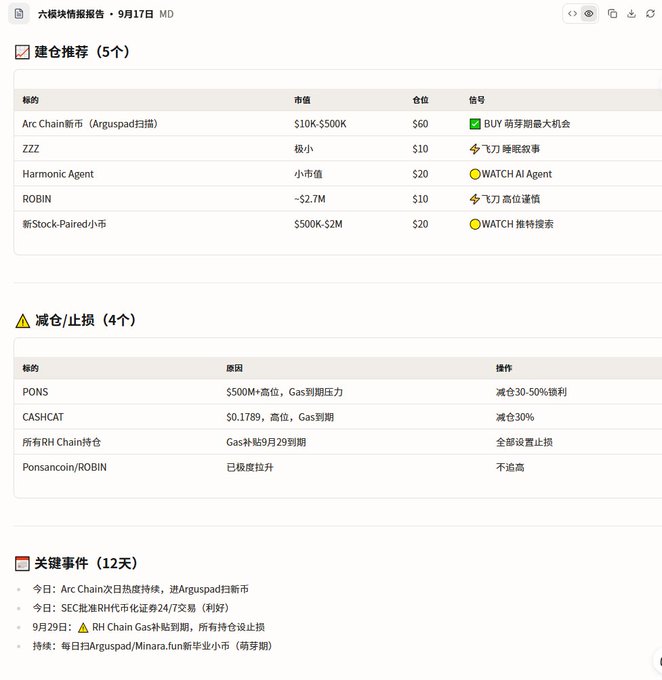
Task: Click the ~$2.7M market cap value
Action: tap(310, 199)
